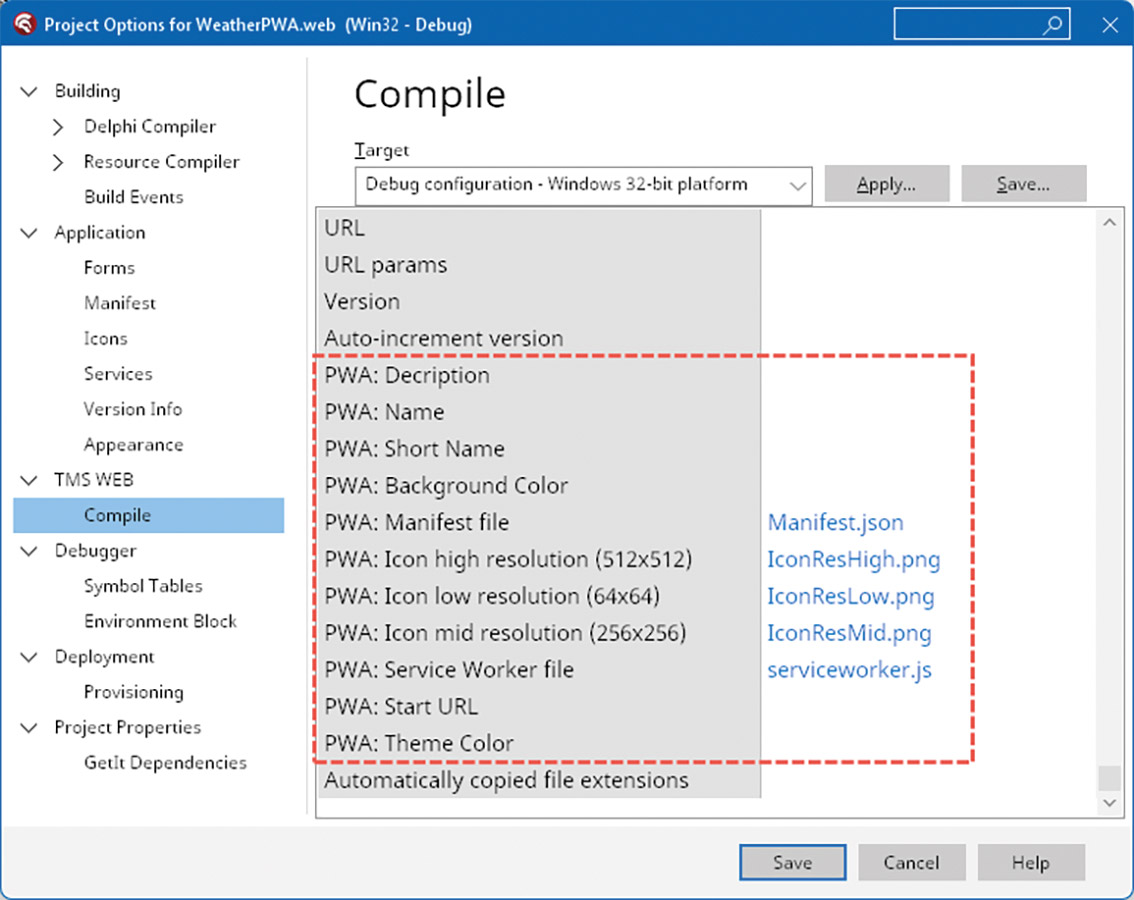Go to GetIt Dependencies page
This screenshot has width=1134, height=900.
pyautogui.click(x=165, y=763)
